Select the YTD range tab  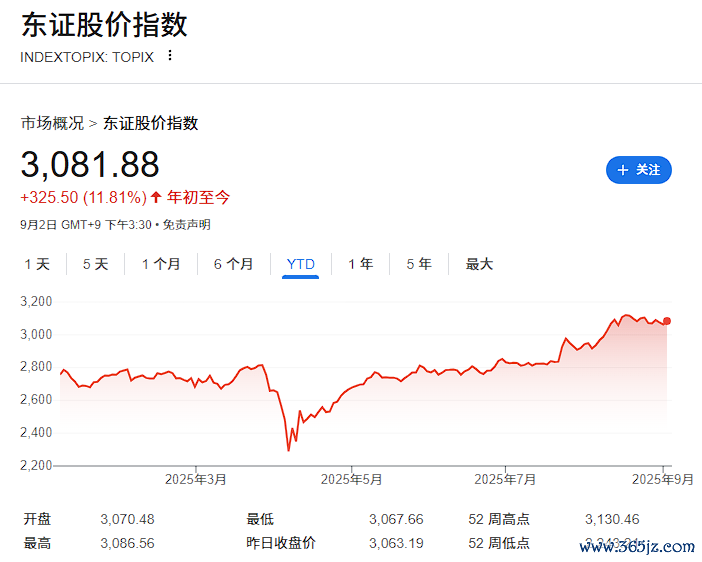300,264
